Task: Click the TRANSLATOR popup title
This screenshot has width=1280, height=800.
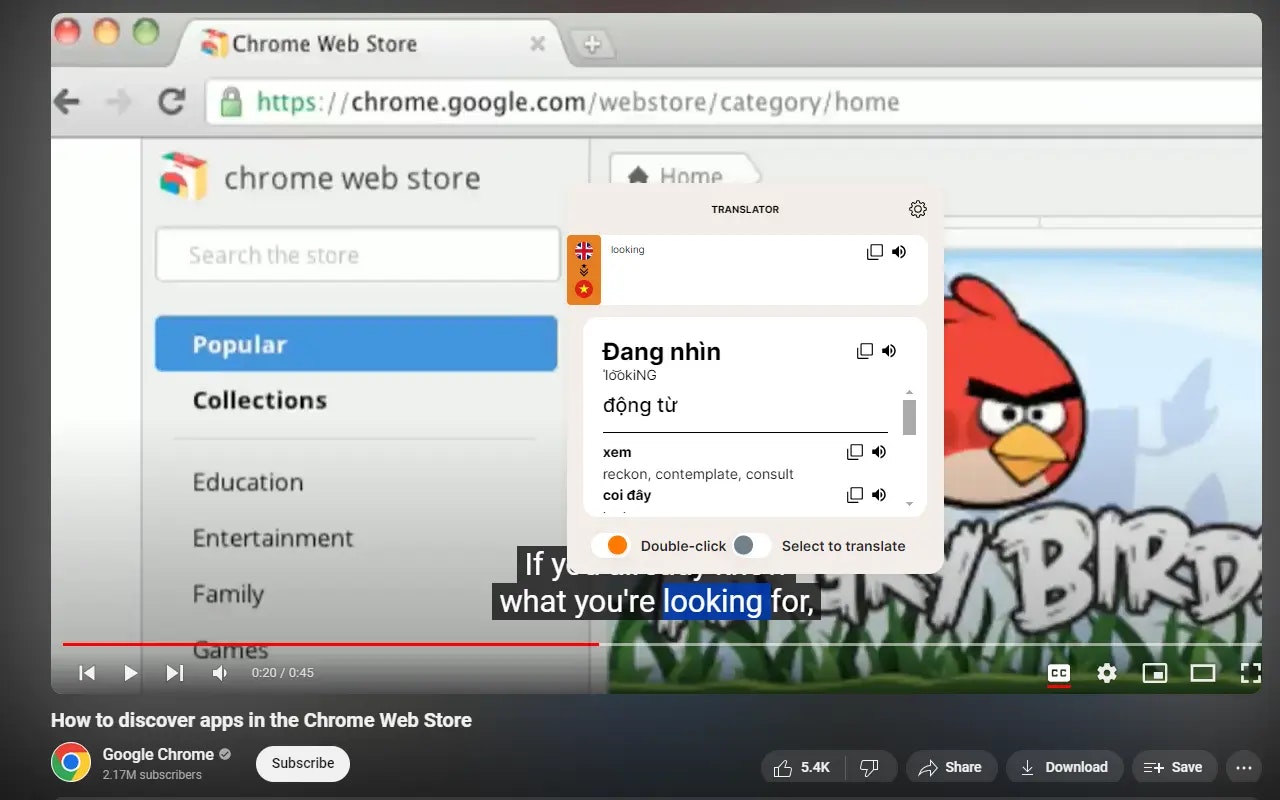Action: [x=745, y=210]
